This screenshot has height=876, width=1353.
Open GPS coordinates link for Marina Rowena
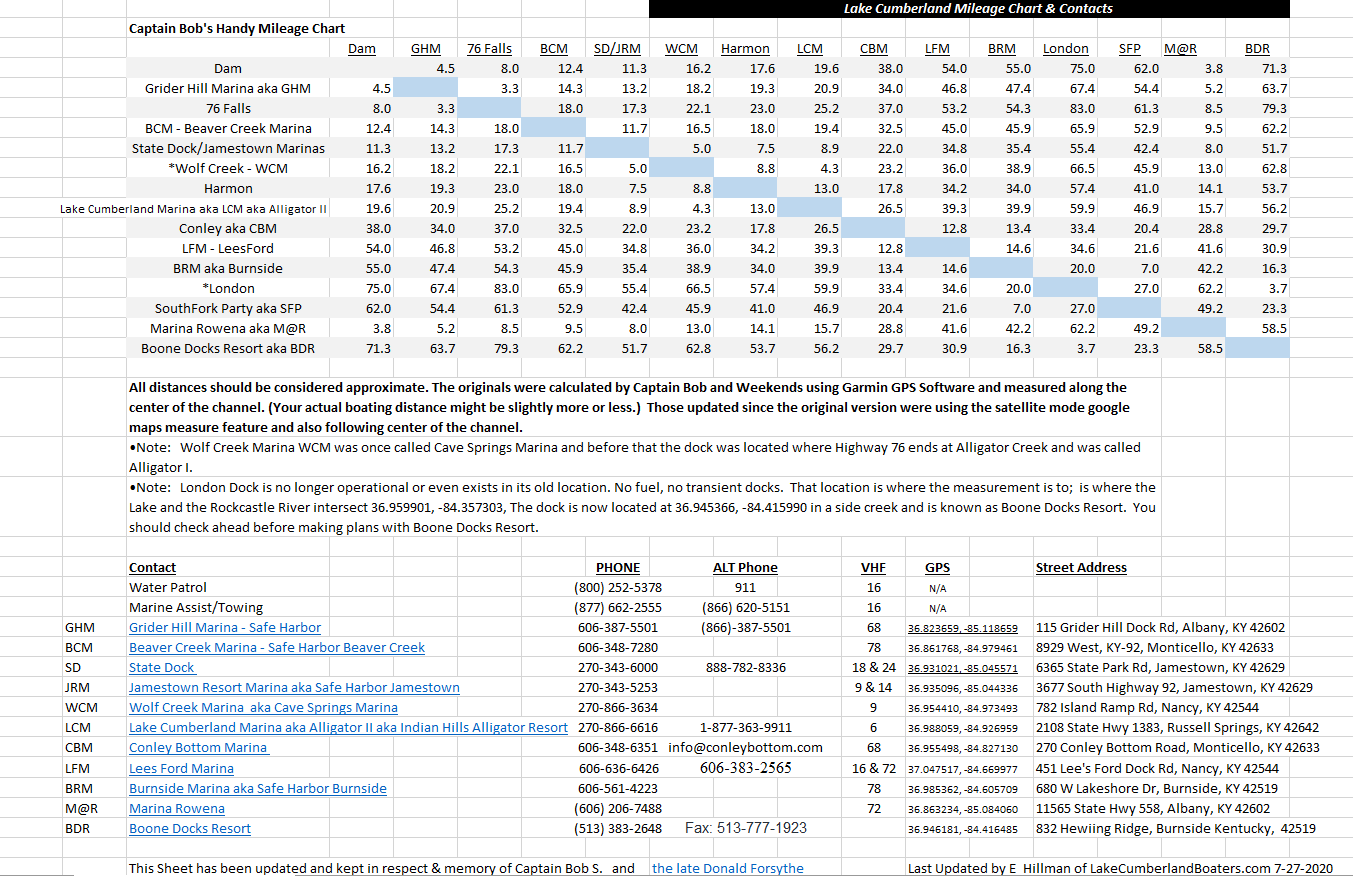[x=963, y=809]
